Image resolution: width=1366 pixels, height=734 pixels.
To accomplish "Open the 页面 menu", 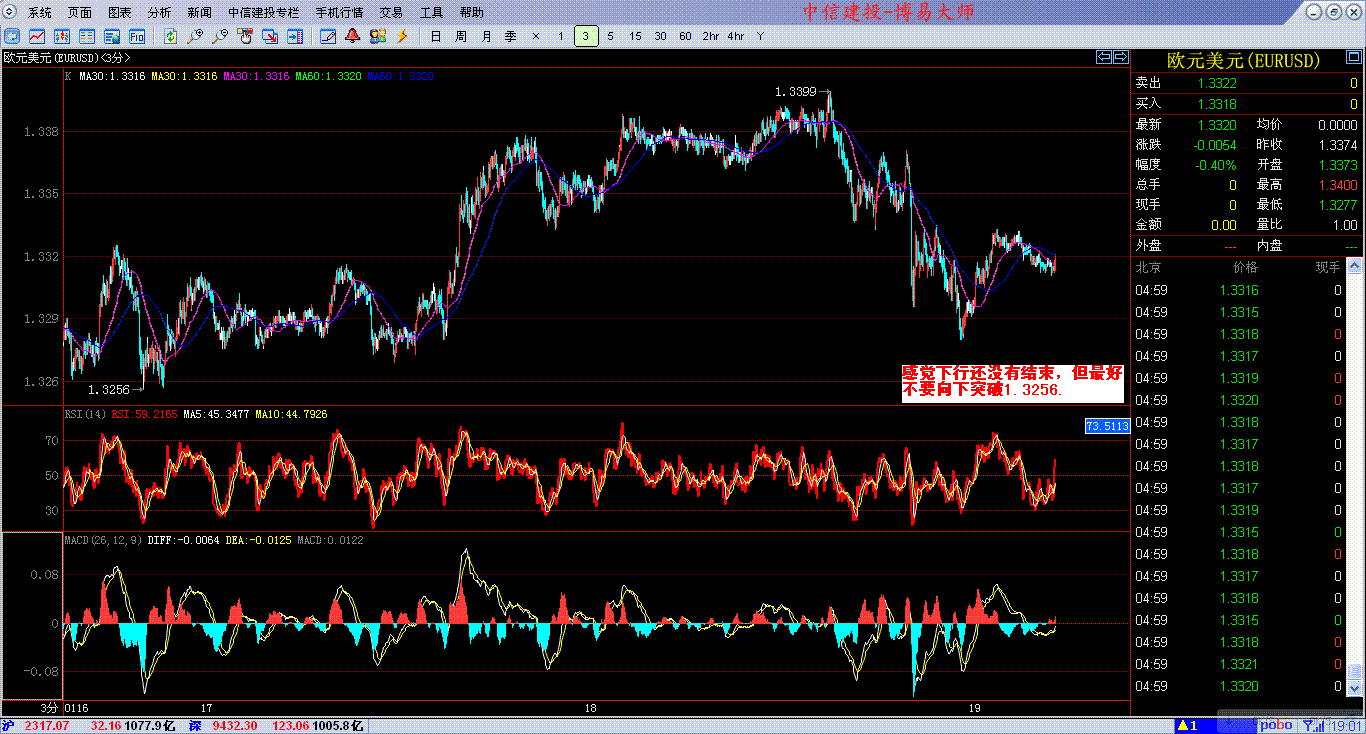I will (80, 13).
